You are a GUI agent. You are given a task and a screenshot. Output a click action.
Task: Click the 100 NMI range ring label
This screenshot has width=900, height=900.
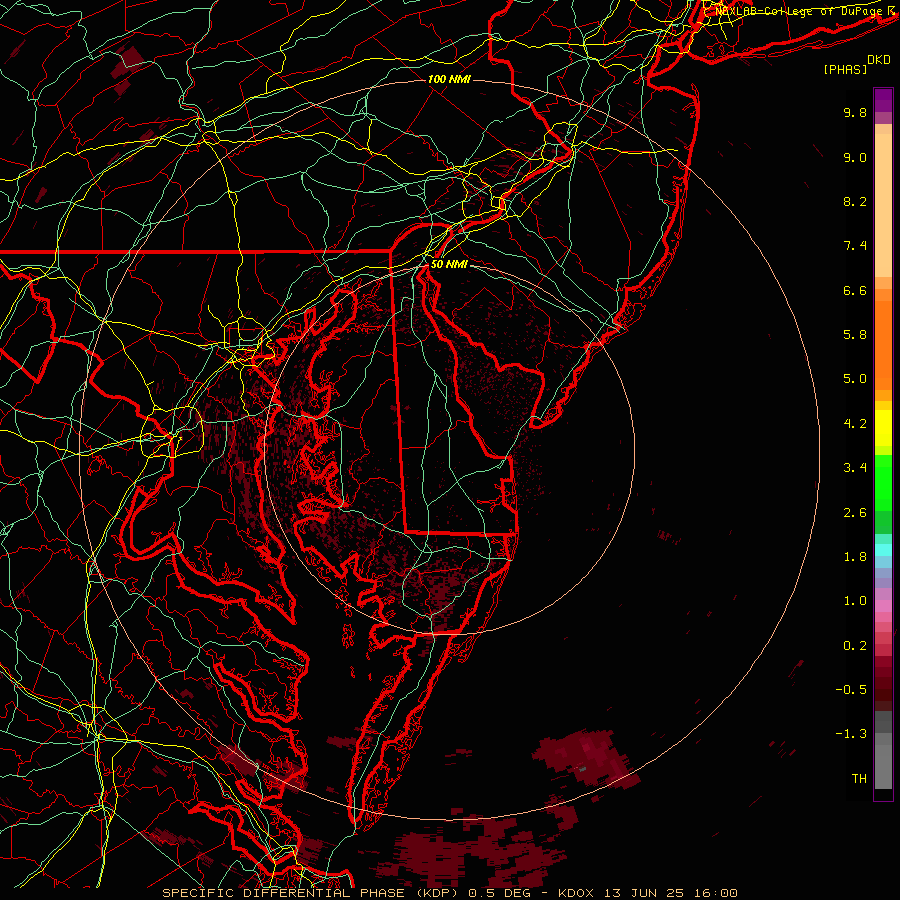[x=449, y=79]
